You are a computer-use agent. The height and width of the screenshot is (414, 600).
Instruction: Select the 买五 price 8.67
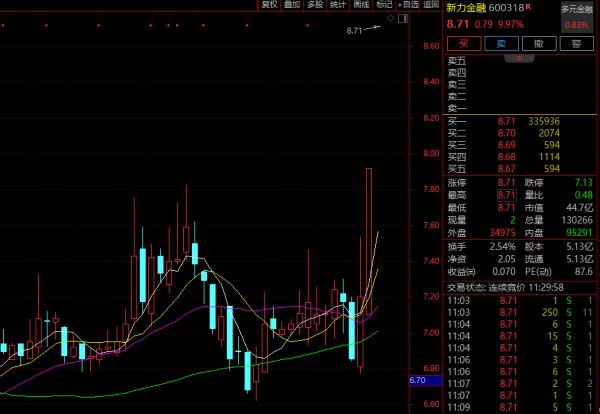(506, 169)
